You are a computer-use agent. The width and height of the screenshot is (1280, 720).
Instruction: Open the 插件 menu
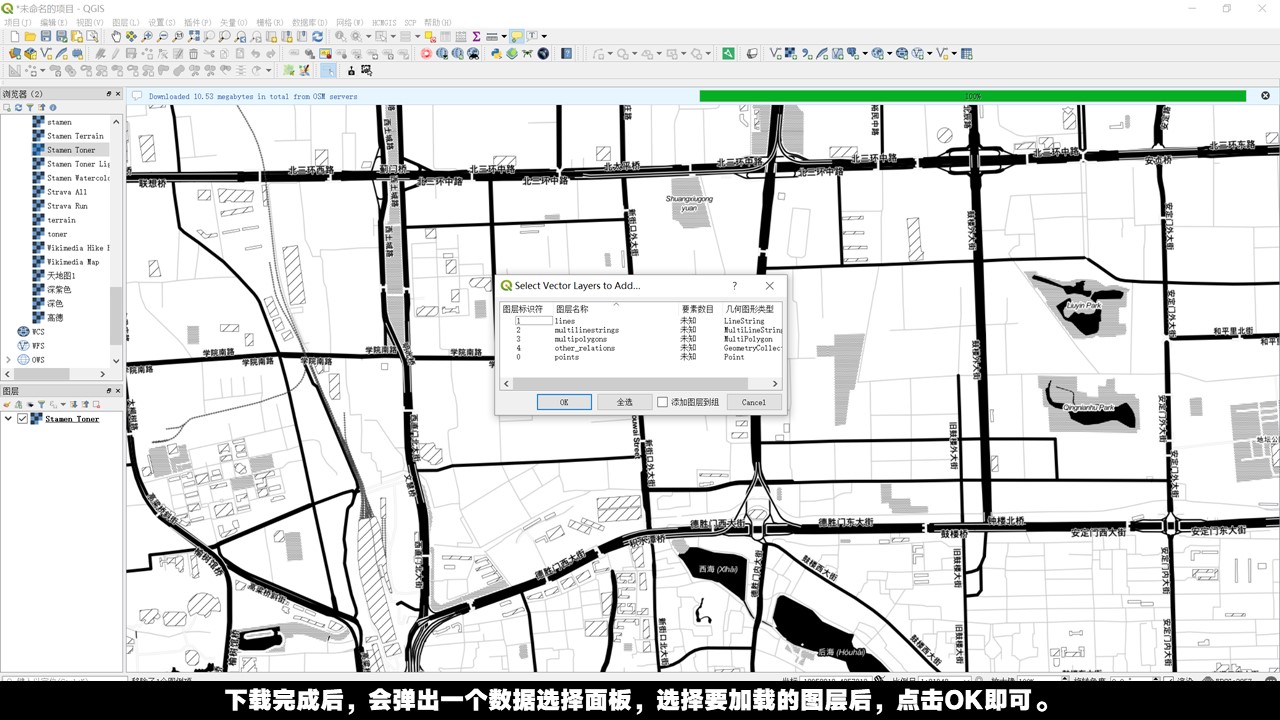point(198,22)
